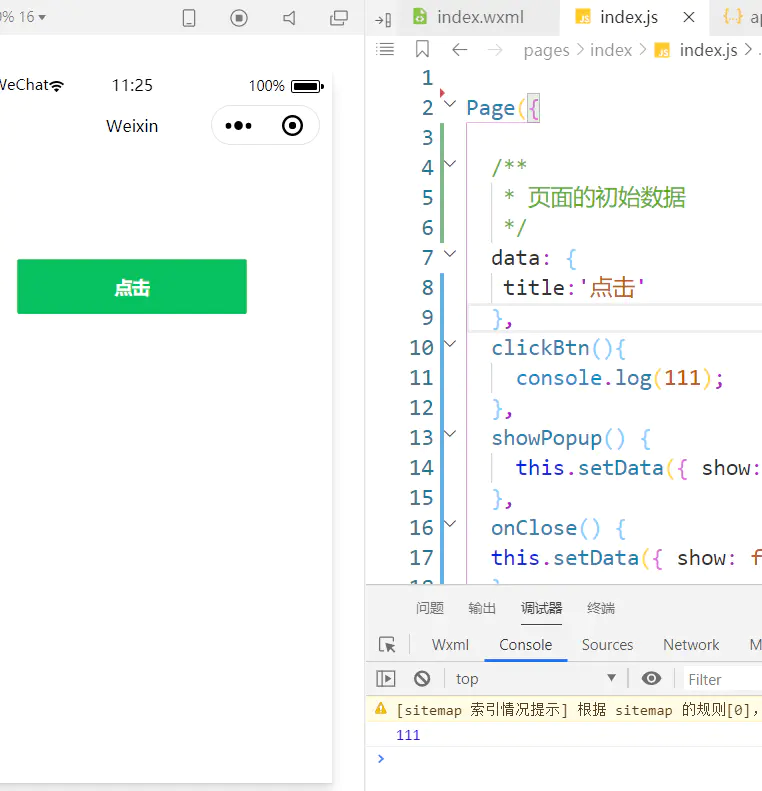Click the console Filter input field

click(723, 680)
